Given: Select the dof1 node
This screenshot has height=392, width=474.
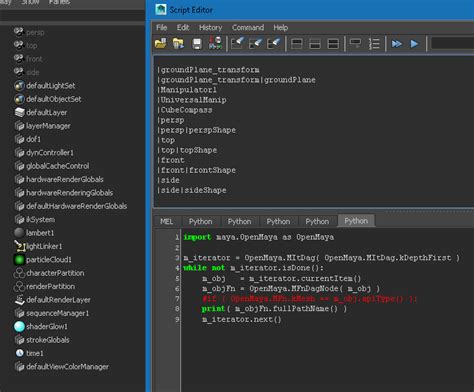Looking at the screenshot, I should point(33,139).
